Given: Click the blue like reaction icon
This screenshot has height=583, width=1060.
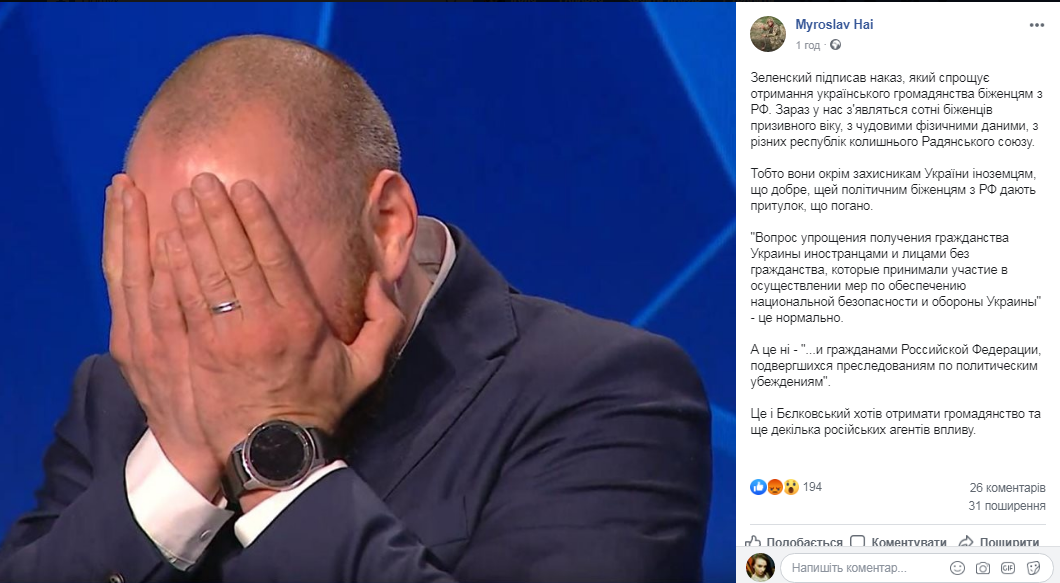Looking at the screenshot, I should pos(758,486).
